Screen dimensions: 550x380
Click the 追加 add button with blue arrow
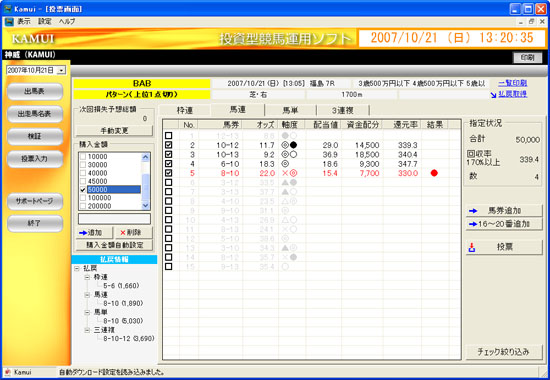point(94,232)
